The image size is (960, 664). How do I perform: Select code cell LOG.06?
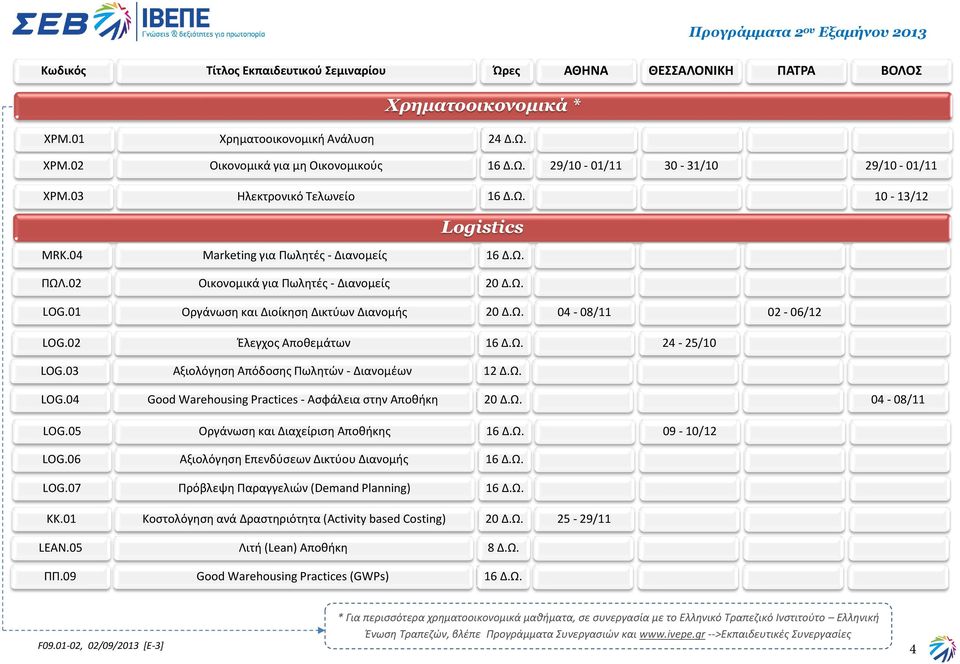(x=62, y=460)
